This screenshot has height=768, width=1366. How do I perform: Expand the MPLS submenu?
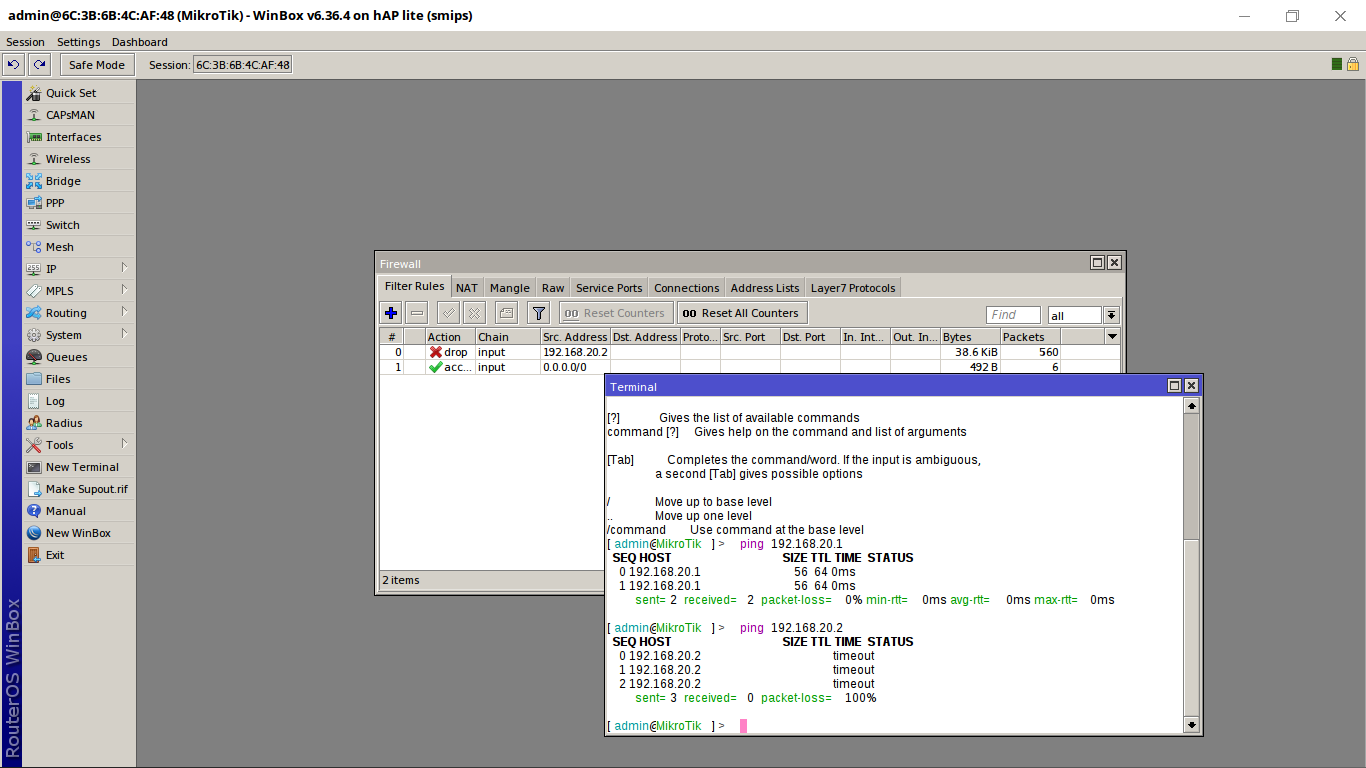click(79, 291)
